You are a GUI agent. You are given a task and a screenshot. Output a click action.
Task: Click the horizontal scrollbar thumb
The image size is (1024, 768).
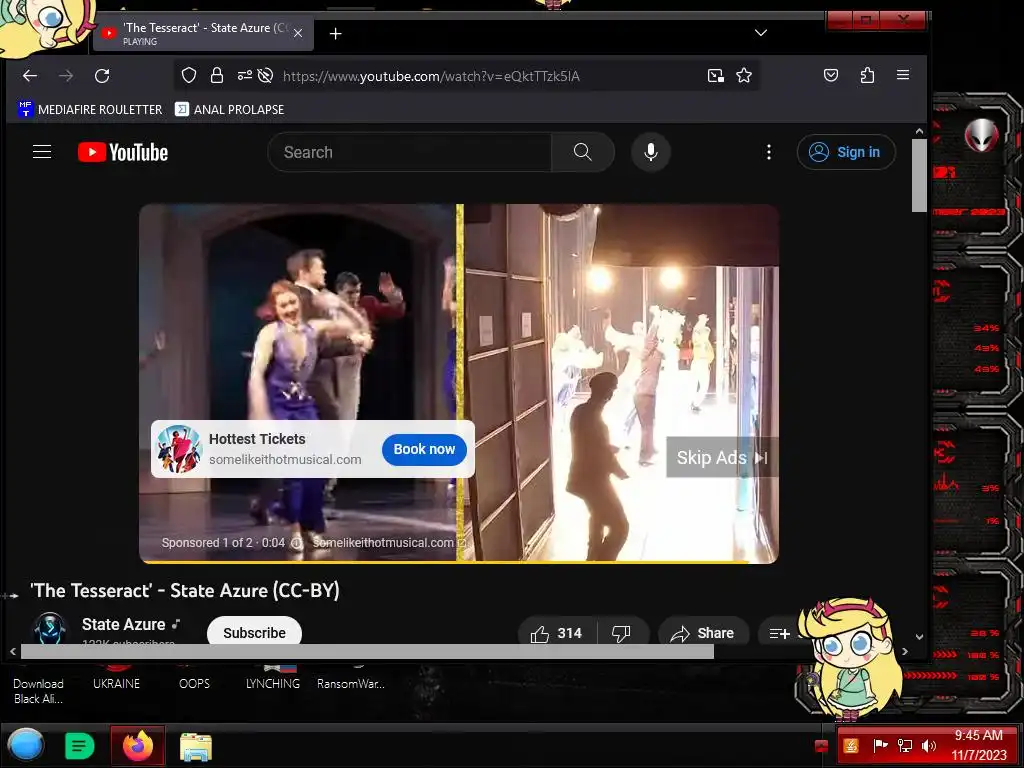click(x=367, y=651)
